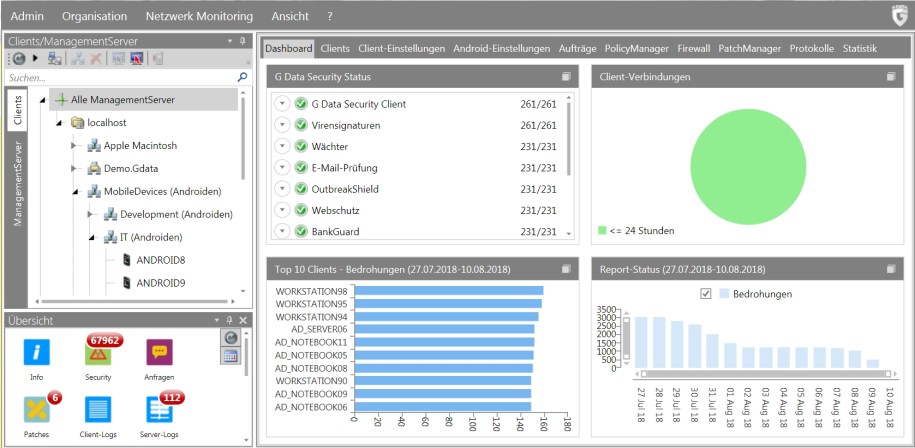The width and height of the screenshot is (915, 448).
Task: Click the refresh icon in Clients toolbar
Action: pyautogui.click(x=19, y=59)
